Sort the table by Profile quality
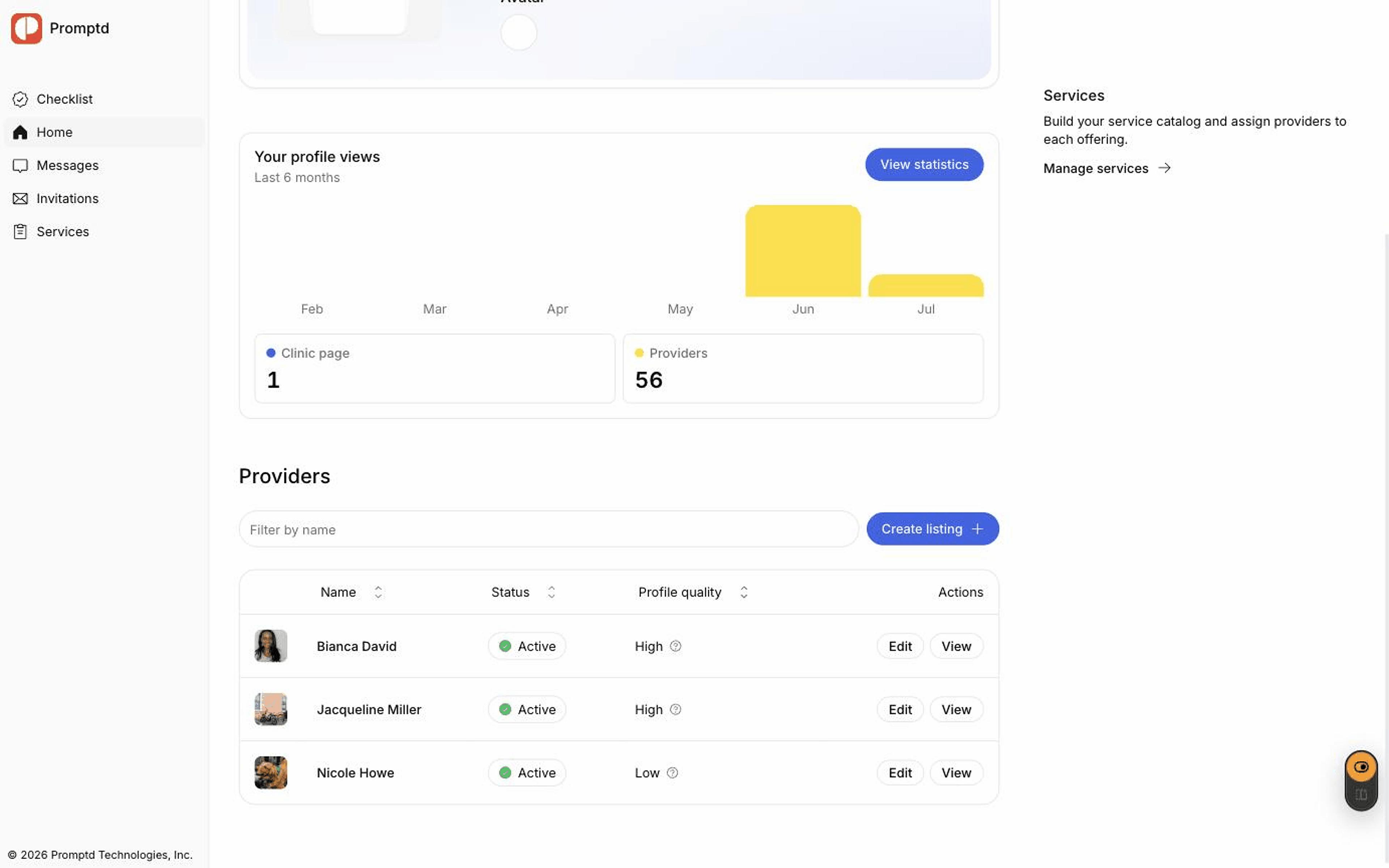This screenshot has height=868, width=1389. (x=693, y=592)
